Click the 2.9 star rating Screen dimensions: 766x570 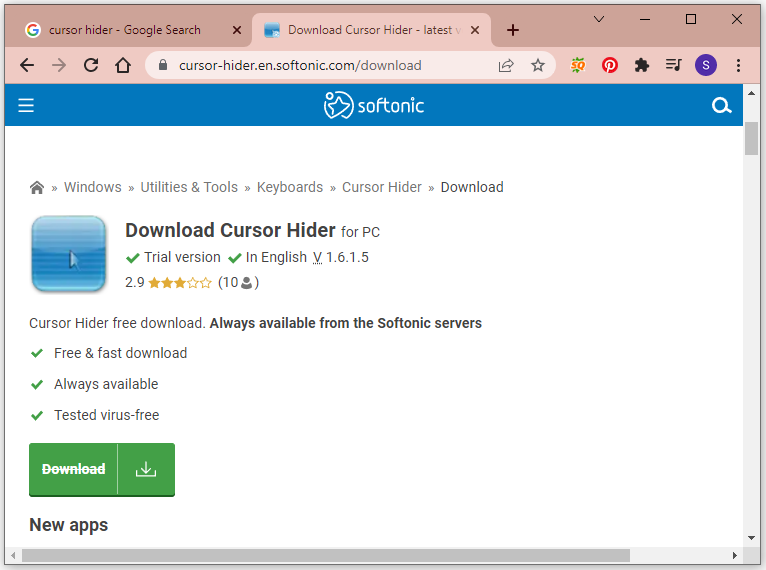pos(169,282)
